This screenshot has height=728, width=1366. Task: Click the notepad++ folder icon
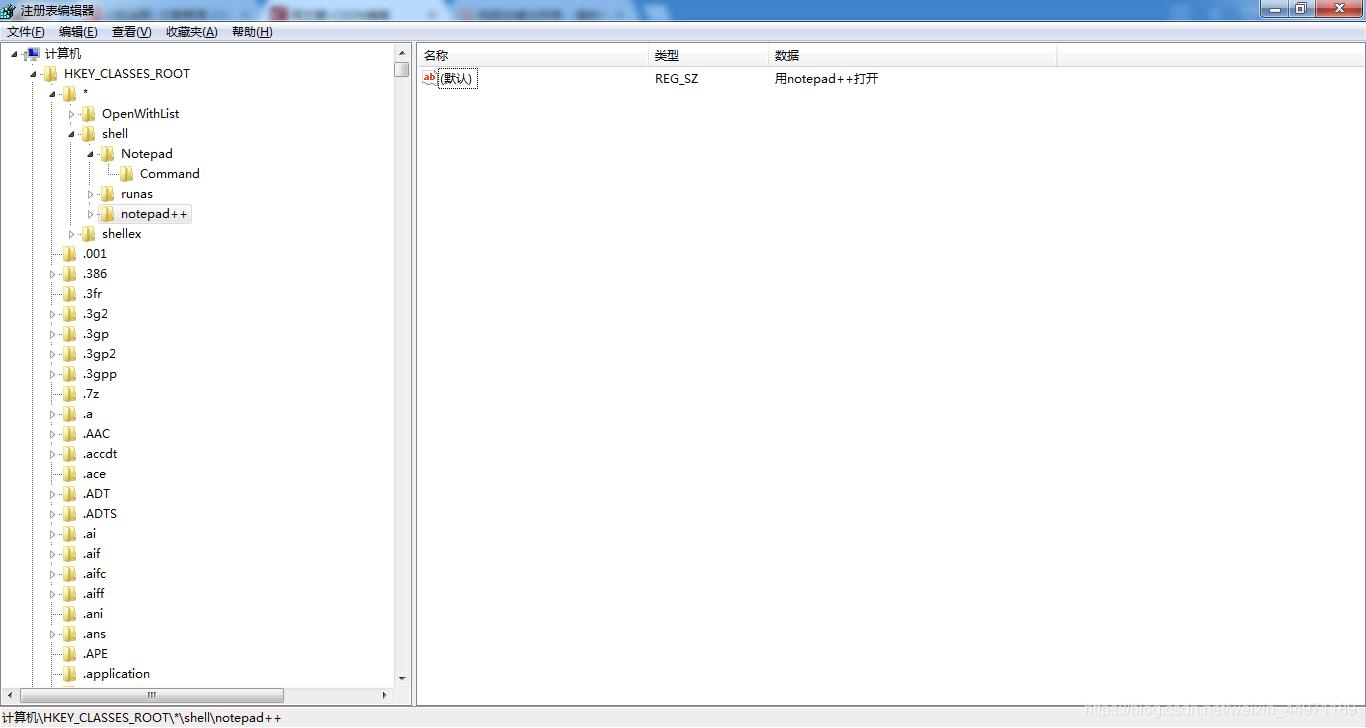pyautogui.click(x=106, y=213)
